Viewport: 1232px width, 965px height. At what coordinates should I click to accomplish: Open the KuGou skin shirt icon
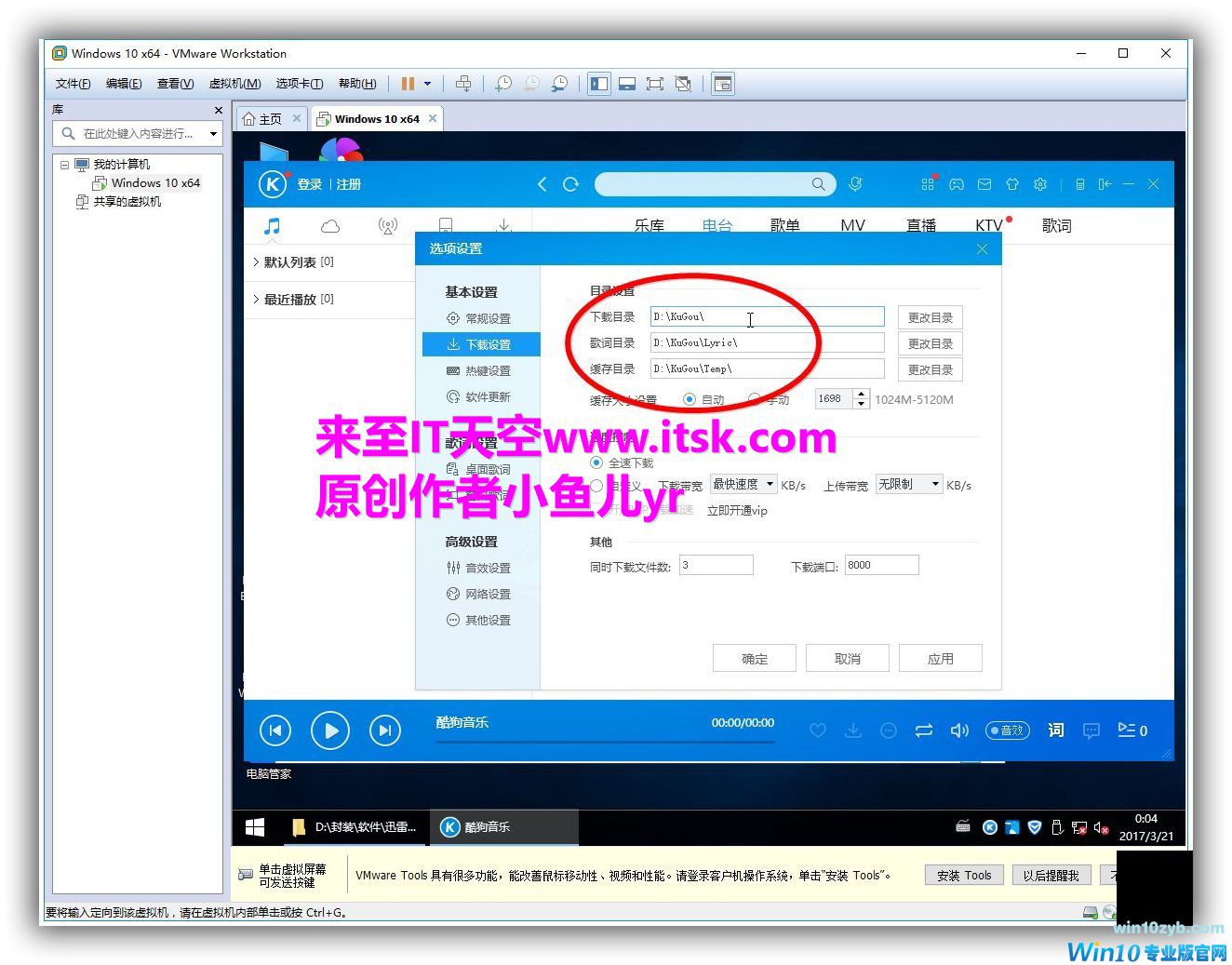point(1012,184)
